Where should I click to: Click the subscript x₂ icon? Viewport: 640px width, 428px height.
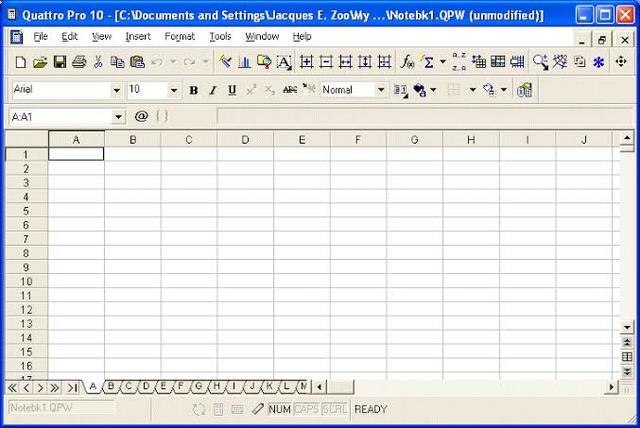(270, 90)
